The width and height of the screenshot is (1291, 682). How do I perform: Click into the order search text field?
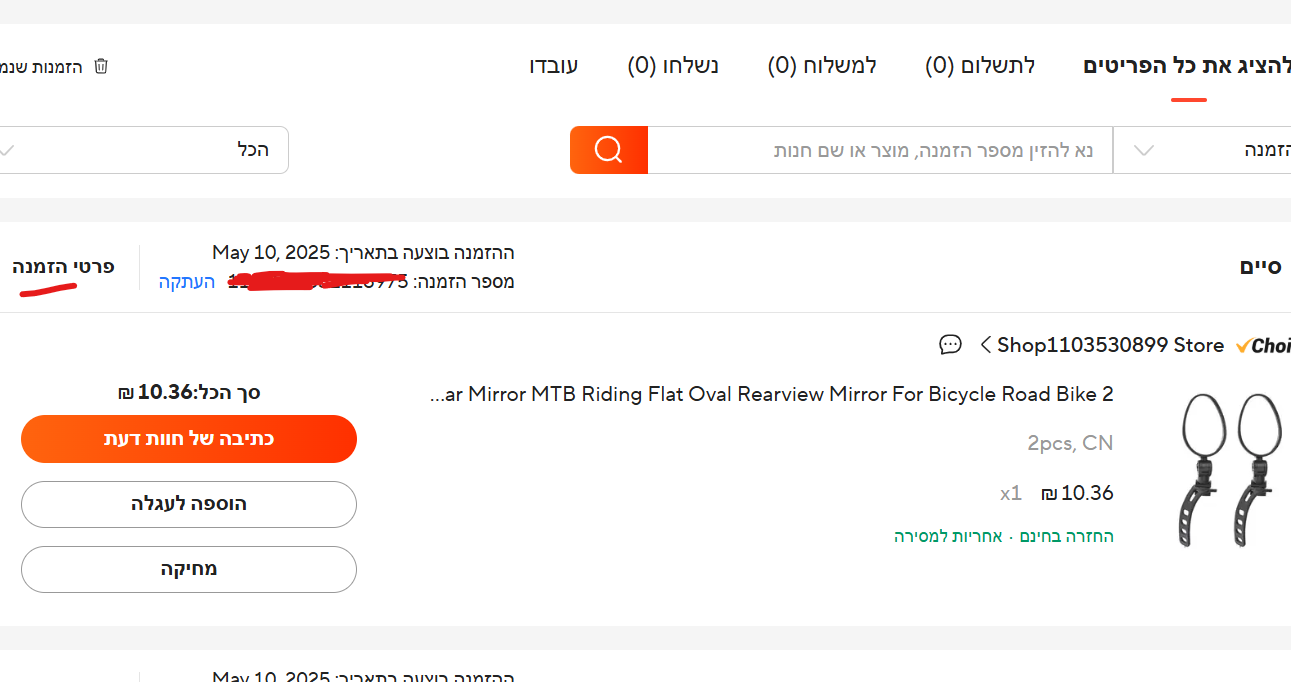coord(880,150)
